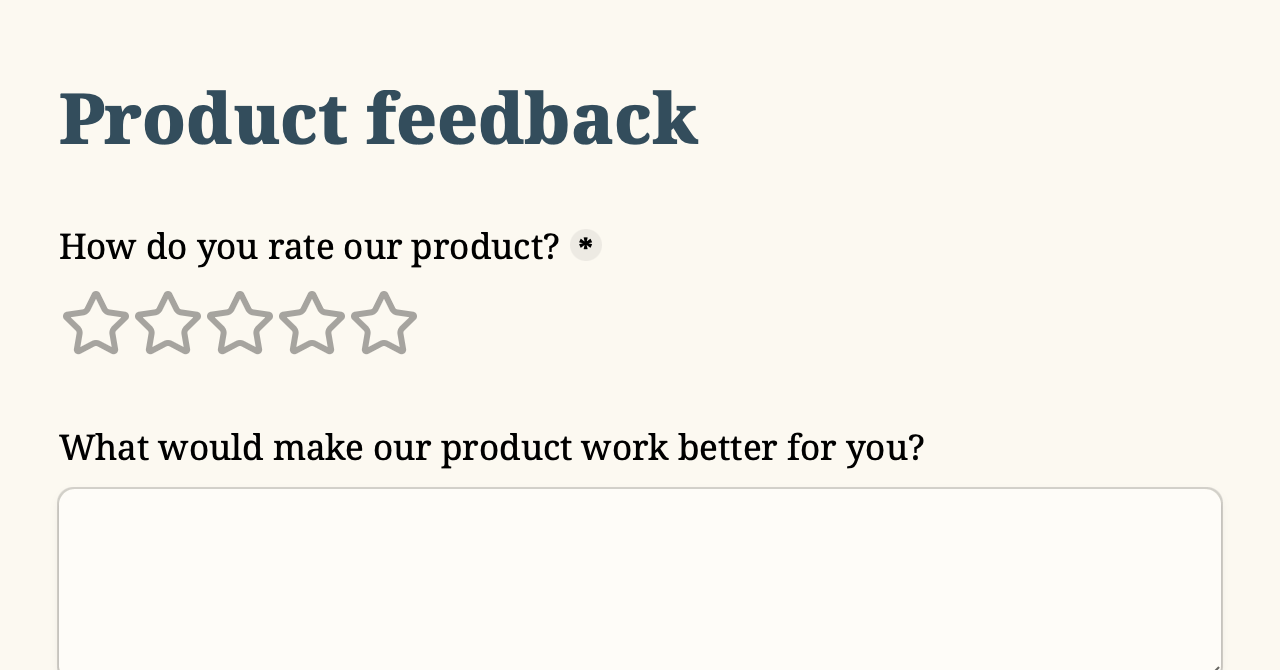Give the product five stars

tap(384, 323)
